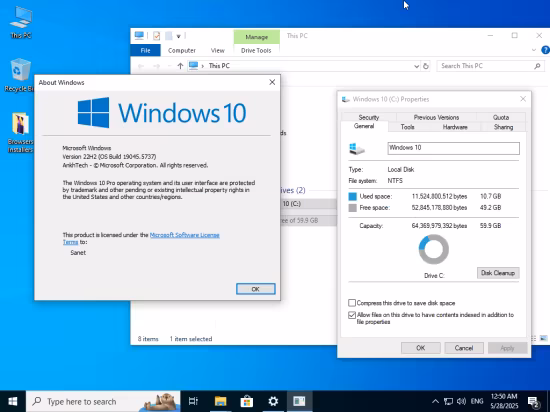This screenshot has height=412, width=550.
Task: Click the Disk Cleanup button
Action: pyautogui.click(x=498, y=273)
